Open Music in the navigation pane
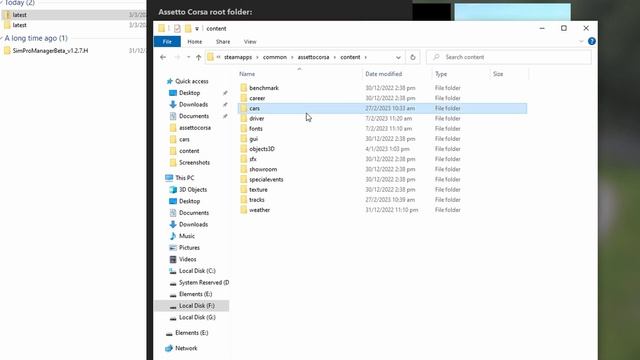The image size is (640, 360). tap(187, 236)
